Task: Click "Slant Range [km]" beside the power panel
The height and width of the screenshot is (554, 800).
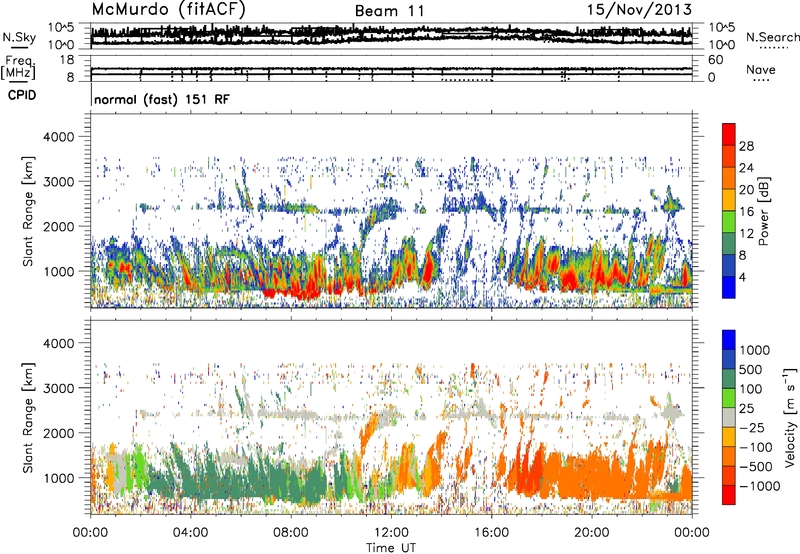Action: [x=28, y=211]
